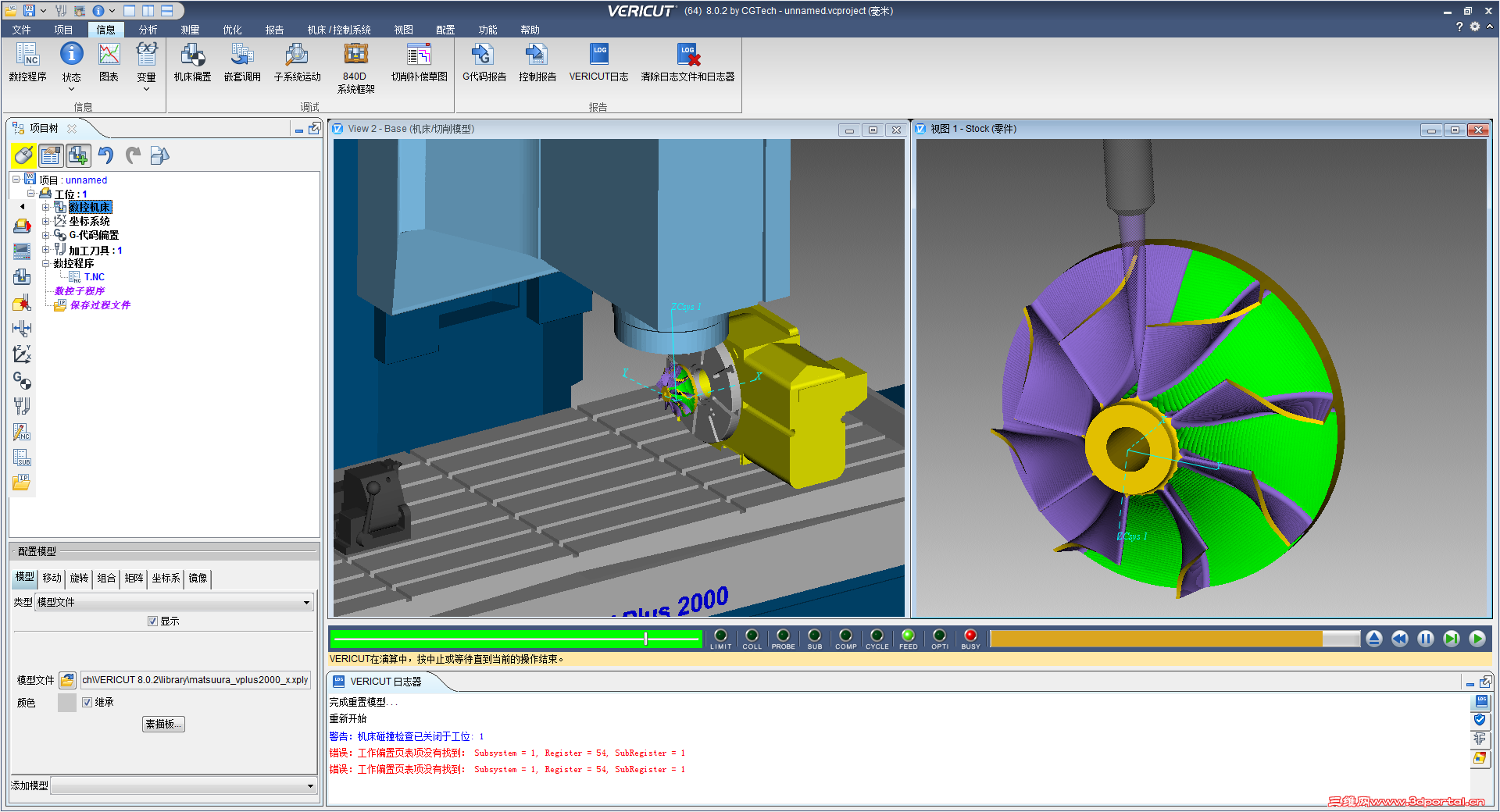Screen dimensions: 1500x812
Task: Open the 文件 menu
Action: click(22, 30)
